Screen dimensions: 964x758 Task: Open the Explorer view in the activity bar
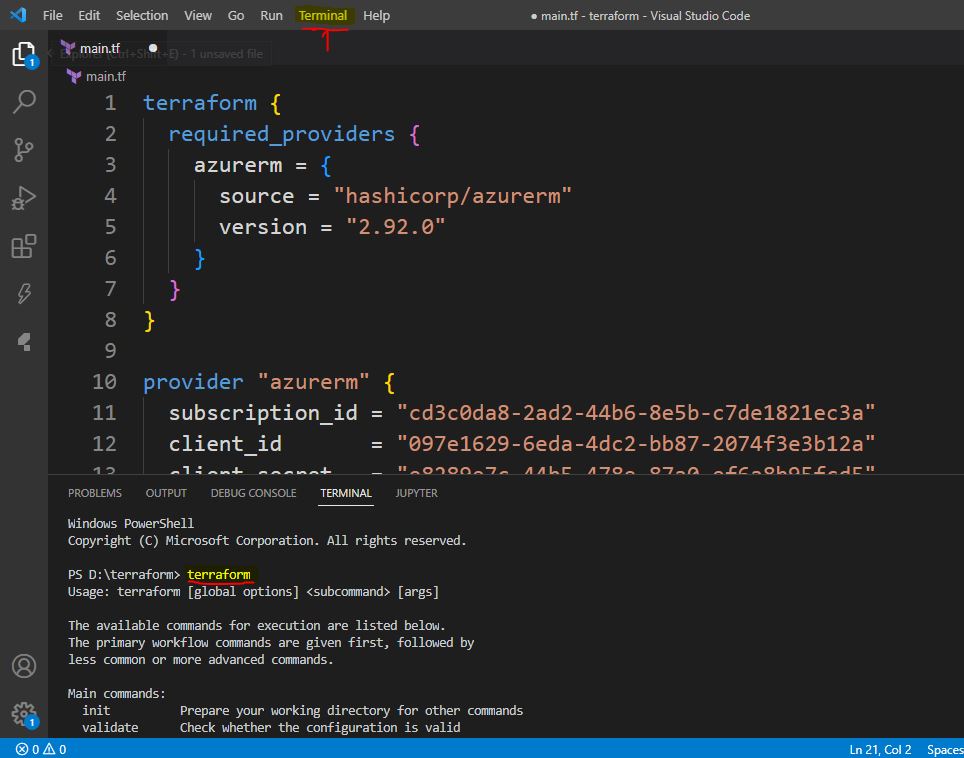(23, 54)
